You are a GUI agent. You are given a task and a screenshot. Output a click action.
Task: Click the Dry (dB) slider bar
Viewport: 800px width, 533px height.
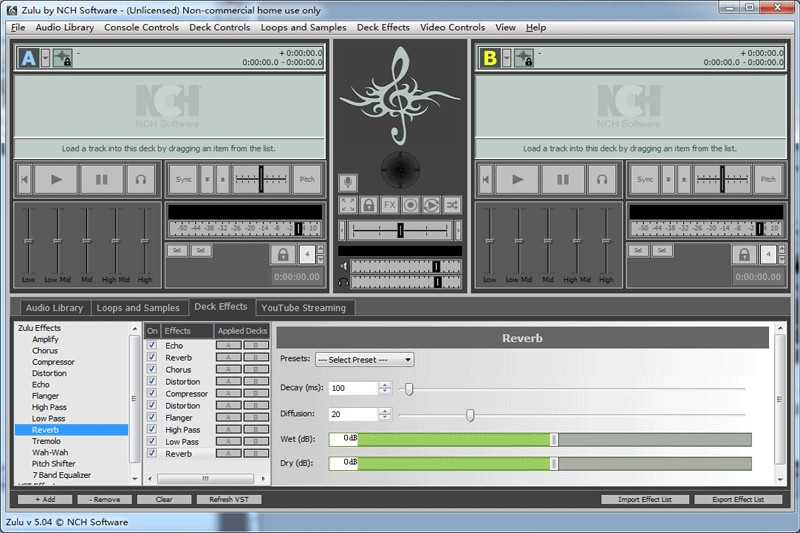pyautogui.click(x=540, y=464)
